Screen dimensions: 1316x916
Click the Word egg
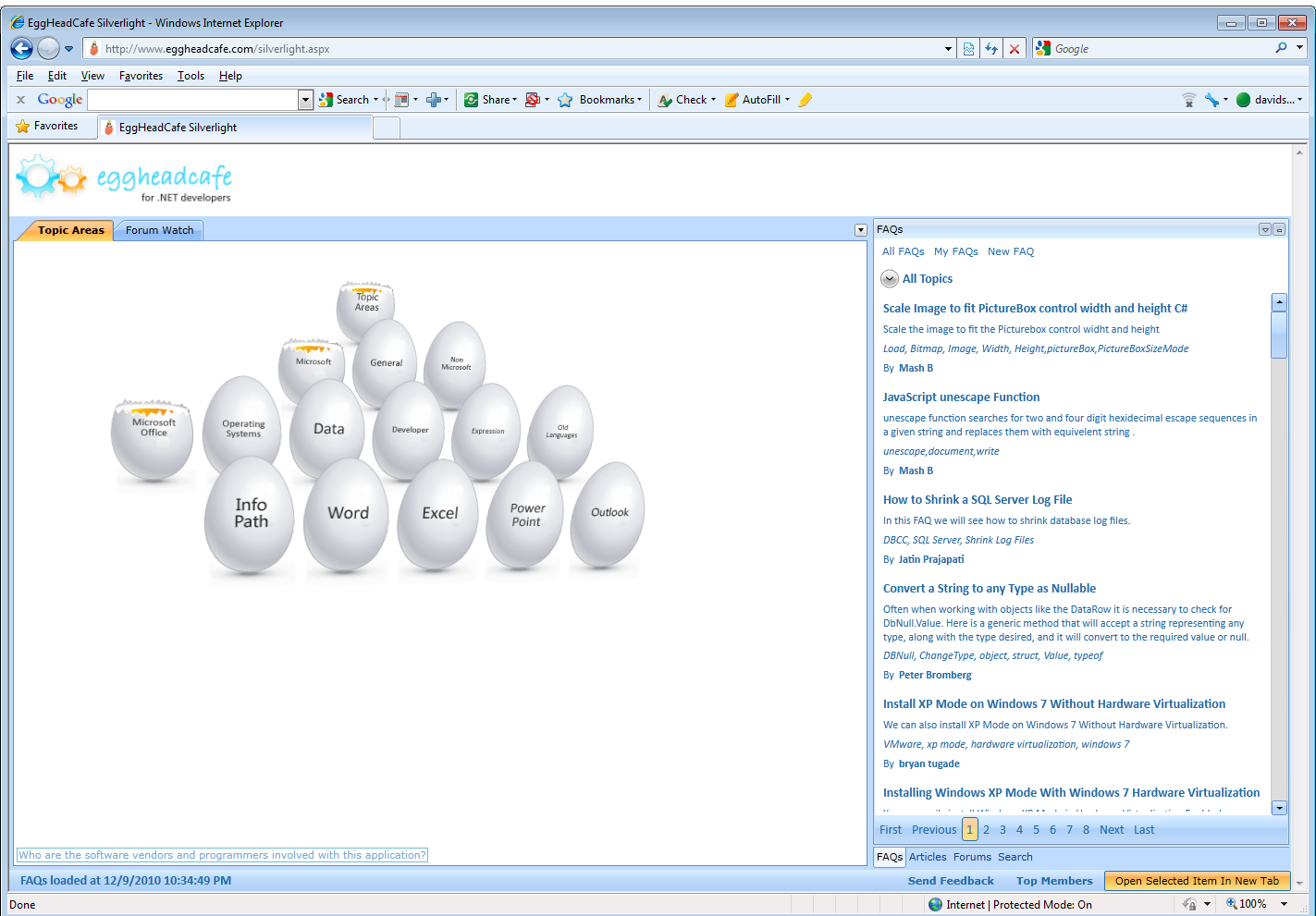[348, 515]
